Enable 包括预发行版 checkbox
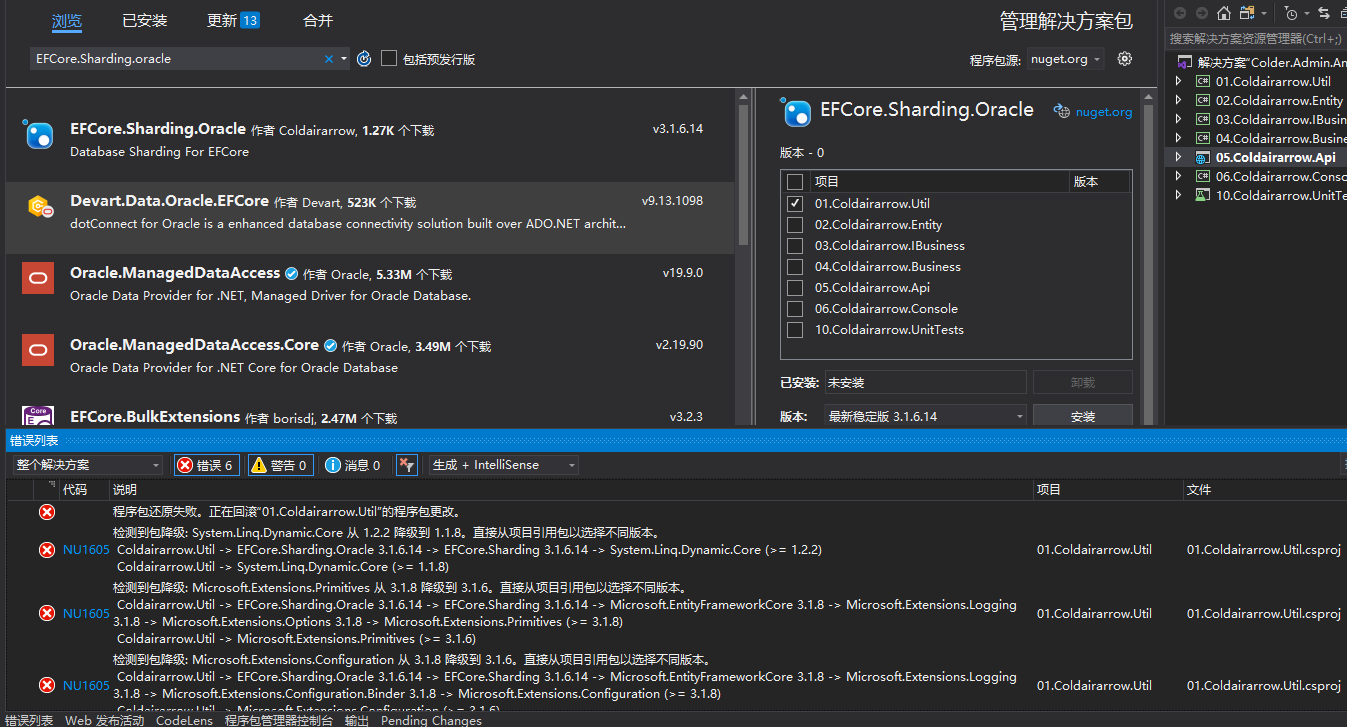The height and width of the screenshot is (727, 1347). [x=388, y=58]
